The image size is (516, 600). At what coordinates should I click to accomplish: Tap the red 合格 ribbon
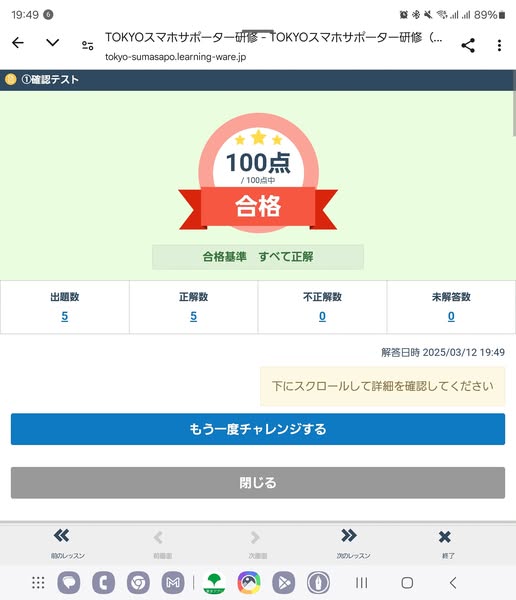[x=258, y=207]
